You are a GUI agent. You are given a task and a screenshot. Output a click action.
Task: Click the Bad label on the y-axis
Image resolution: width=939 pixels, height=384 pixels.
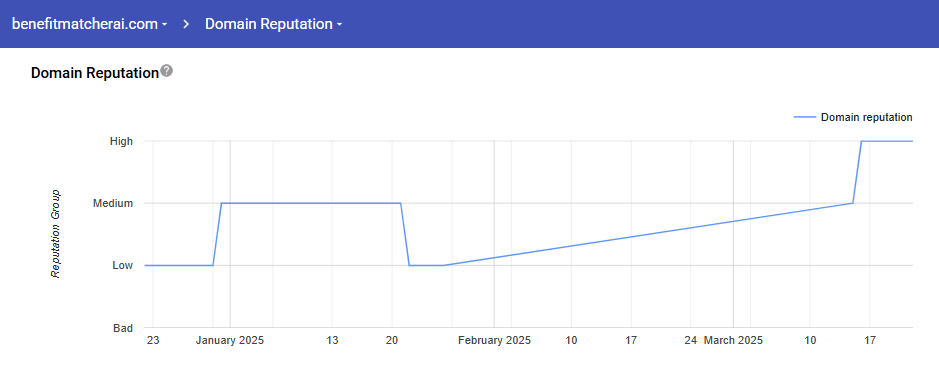click(x=123, y=328)
